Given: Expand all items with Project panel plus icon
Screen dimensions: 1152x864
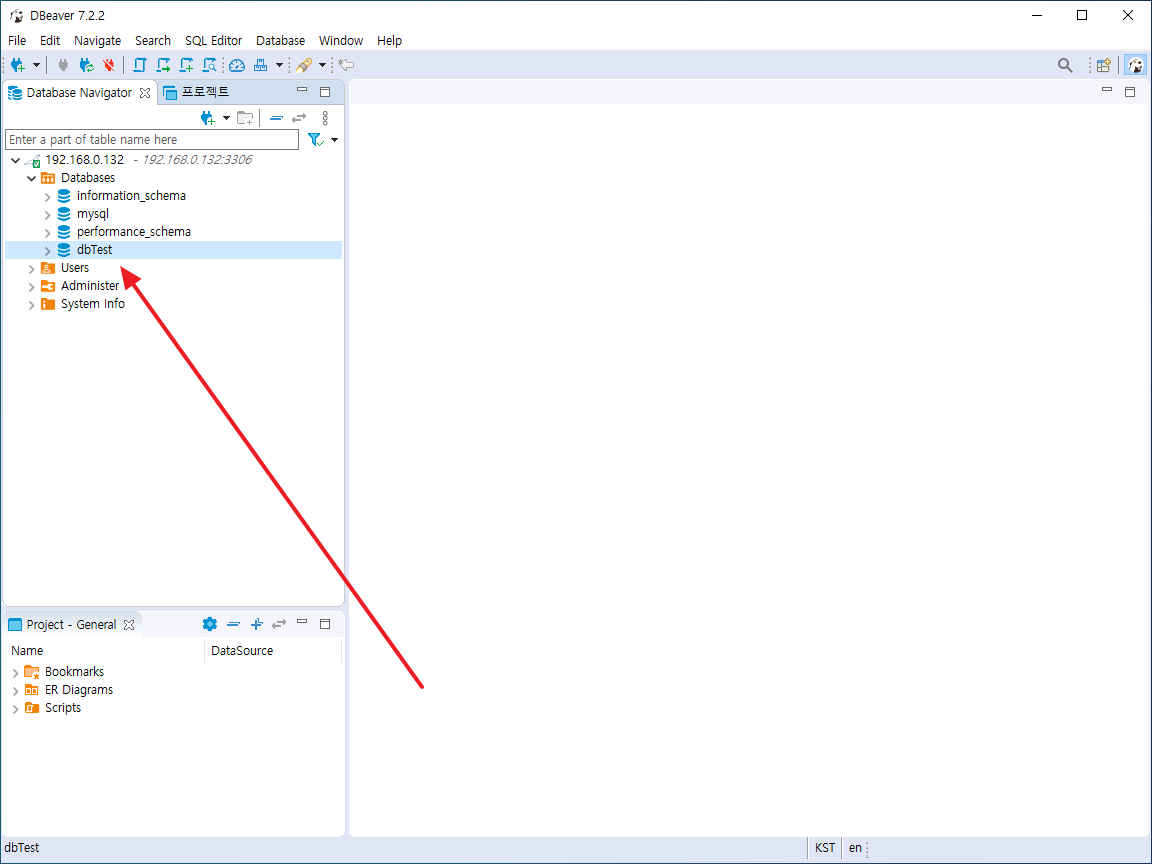Looking at the screenshot, I should click(x=256, y=624).
